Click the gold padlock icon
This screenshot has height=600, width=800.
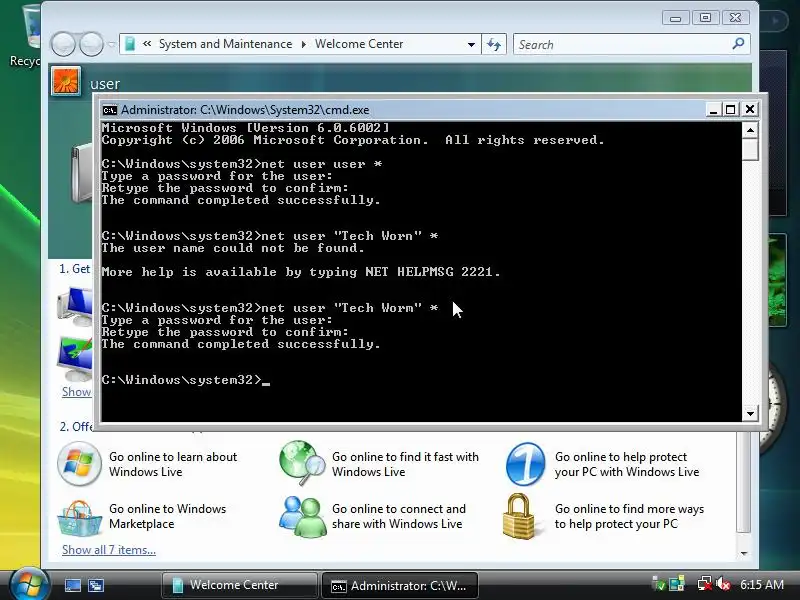tap(519, 516)
